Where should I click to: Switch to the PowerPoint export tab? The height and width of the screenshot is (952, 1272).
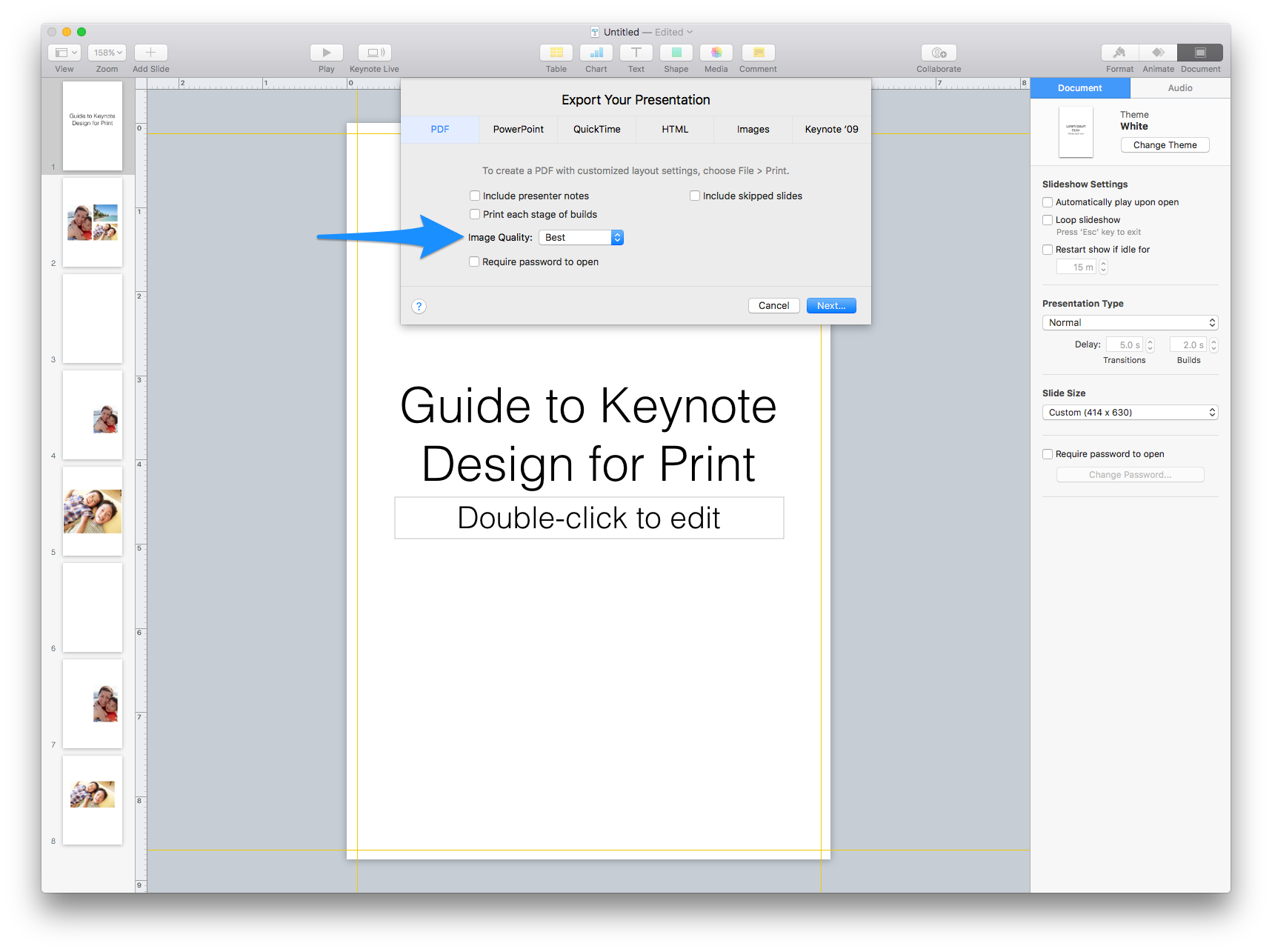[518, 129]
